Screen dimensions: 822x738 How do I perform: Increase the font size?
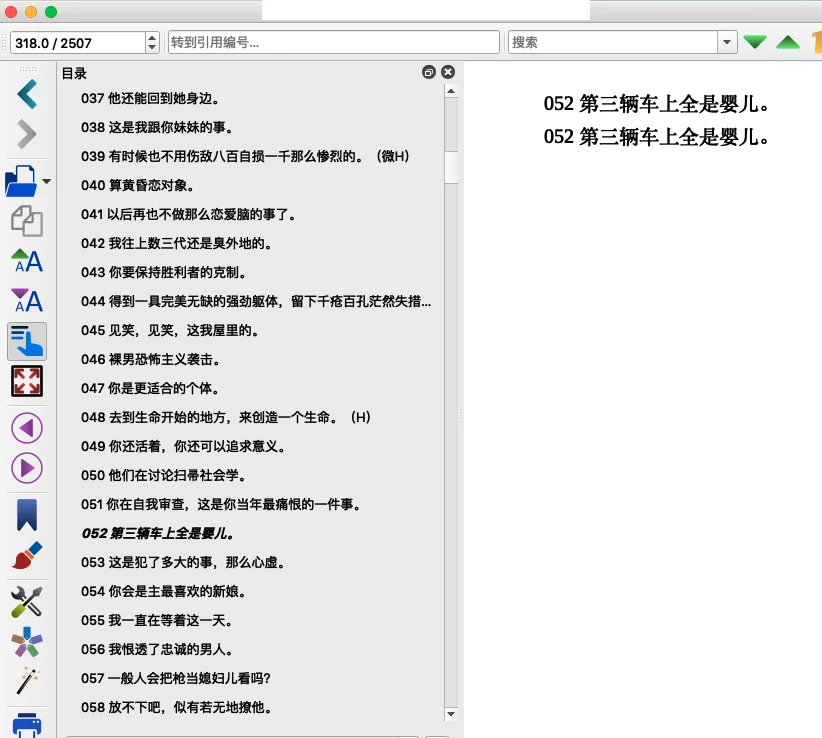(27, 261)
